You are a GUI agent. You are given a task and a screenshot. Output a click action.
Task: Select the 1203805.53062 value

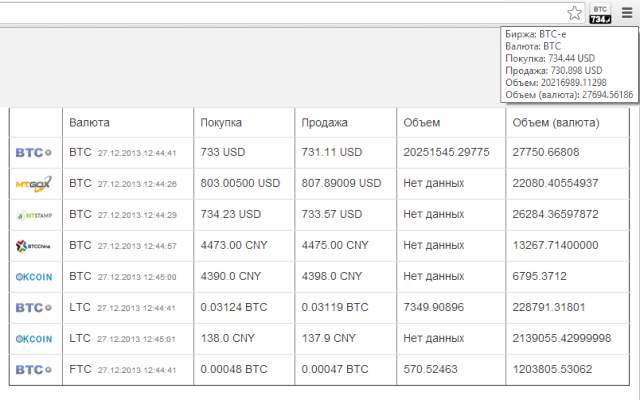point(552,369)
